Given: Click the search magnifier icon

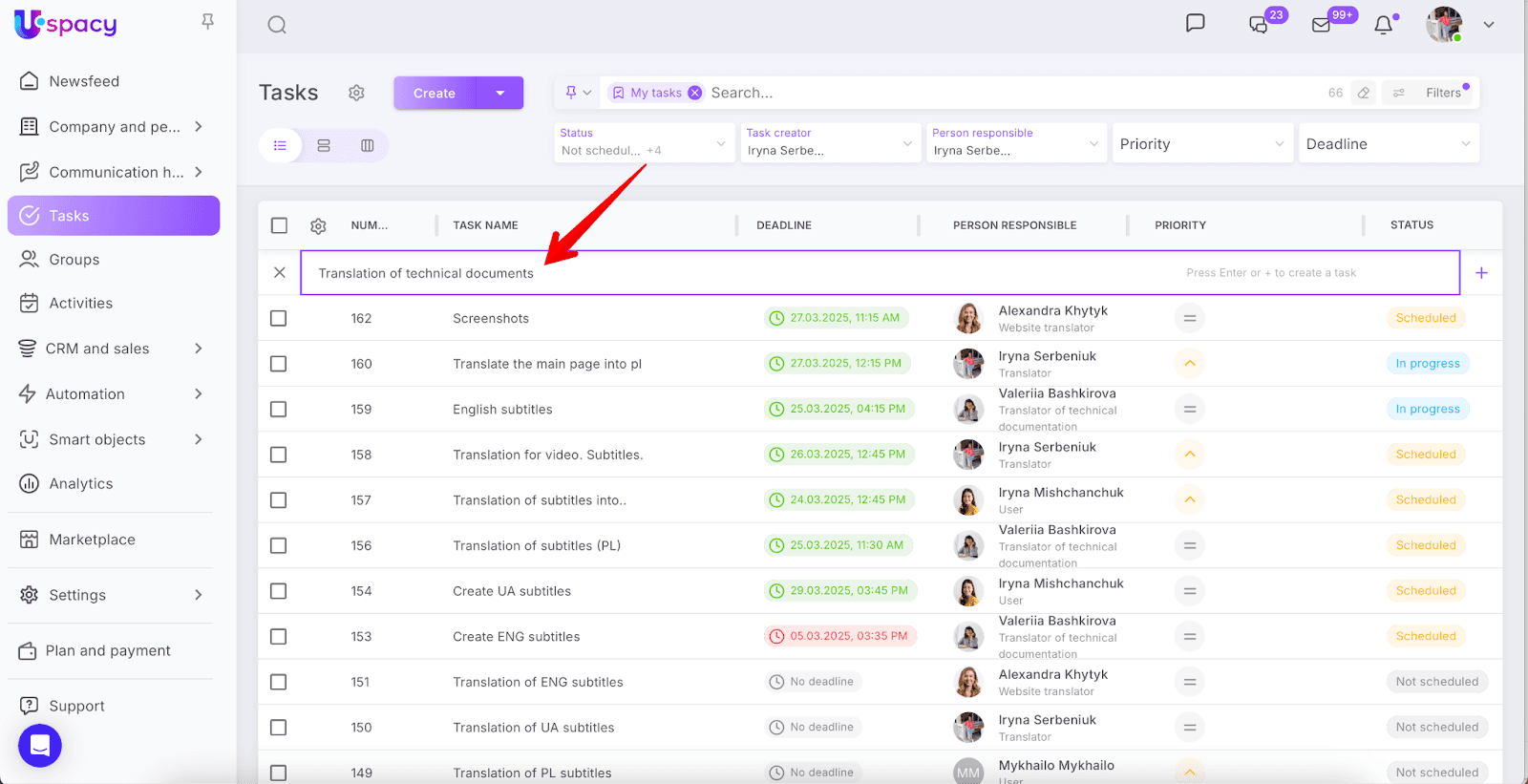Looking at the screenshot, I should coord(277,25).
